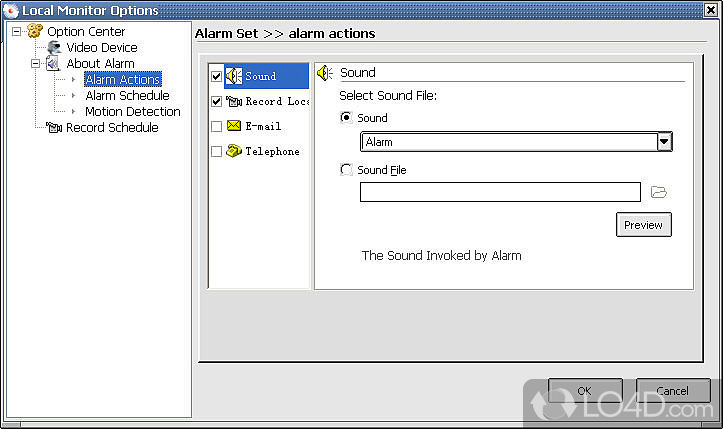Select Option Center in the tree
This screenshot has height=429, width=723.
[x=86, y=31]
